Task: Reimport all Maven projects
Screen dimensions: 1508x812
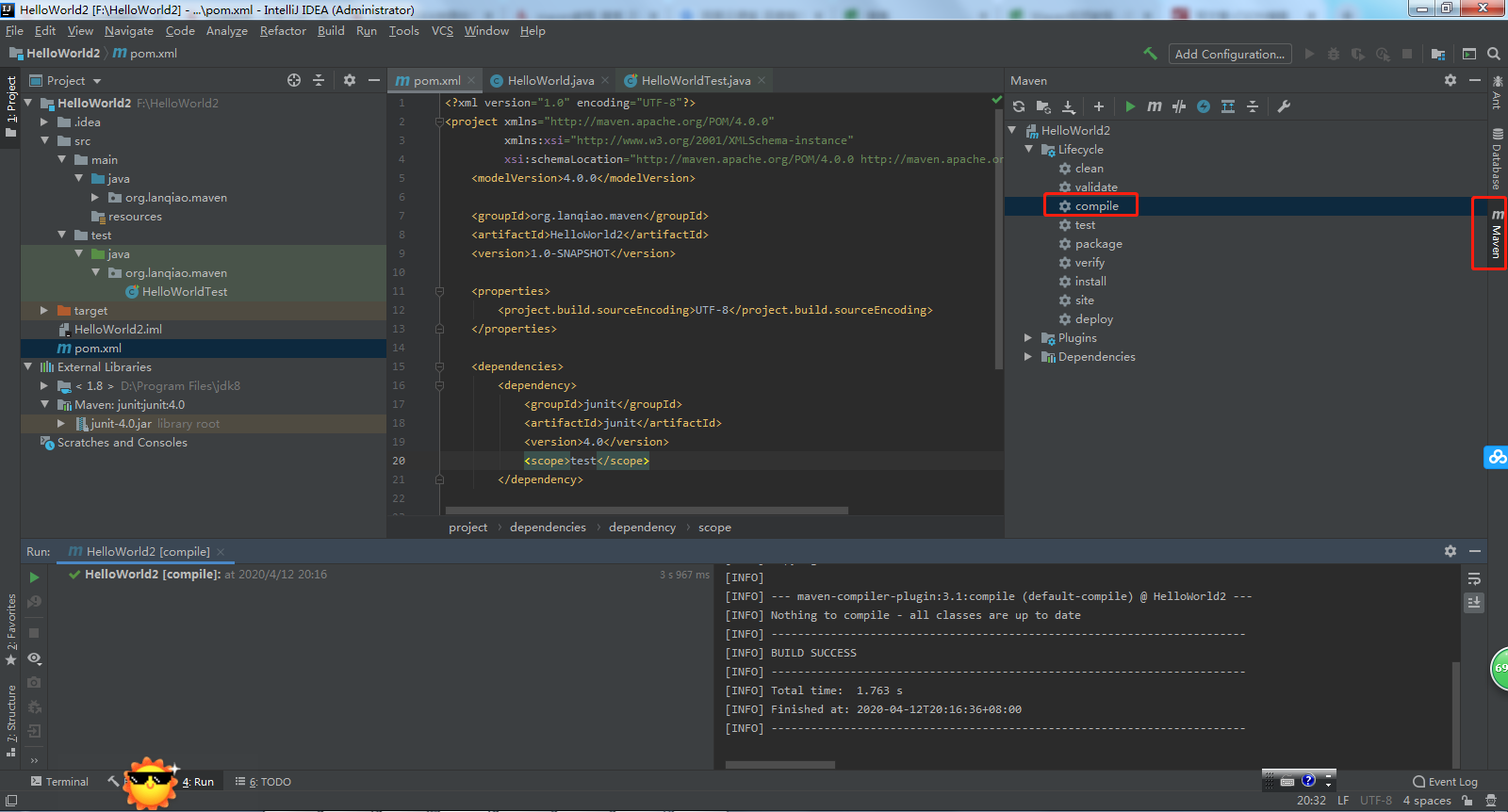Action: click(x=1019, y=106)
